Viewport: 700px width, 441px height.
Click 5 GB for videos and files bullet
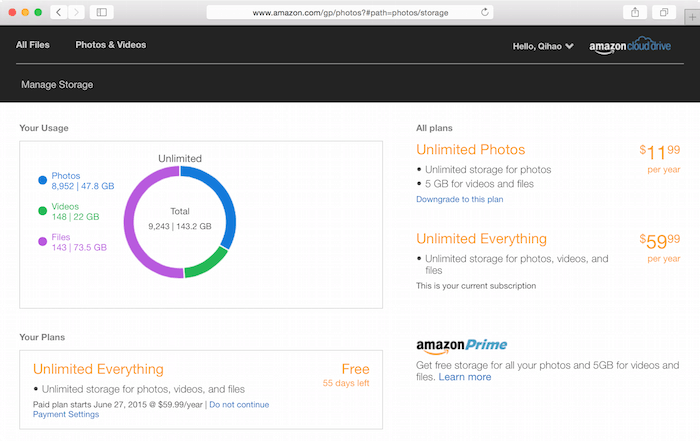click(x=479, y=183)
